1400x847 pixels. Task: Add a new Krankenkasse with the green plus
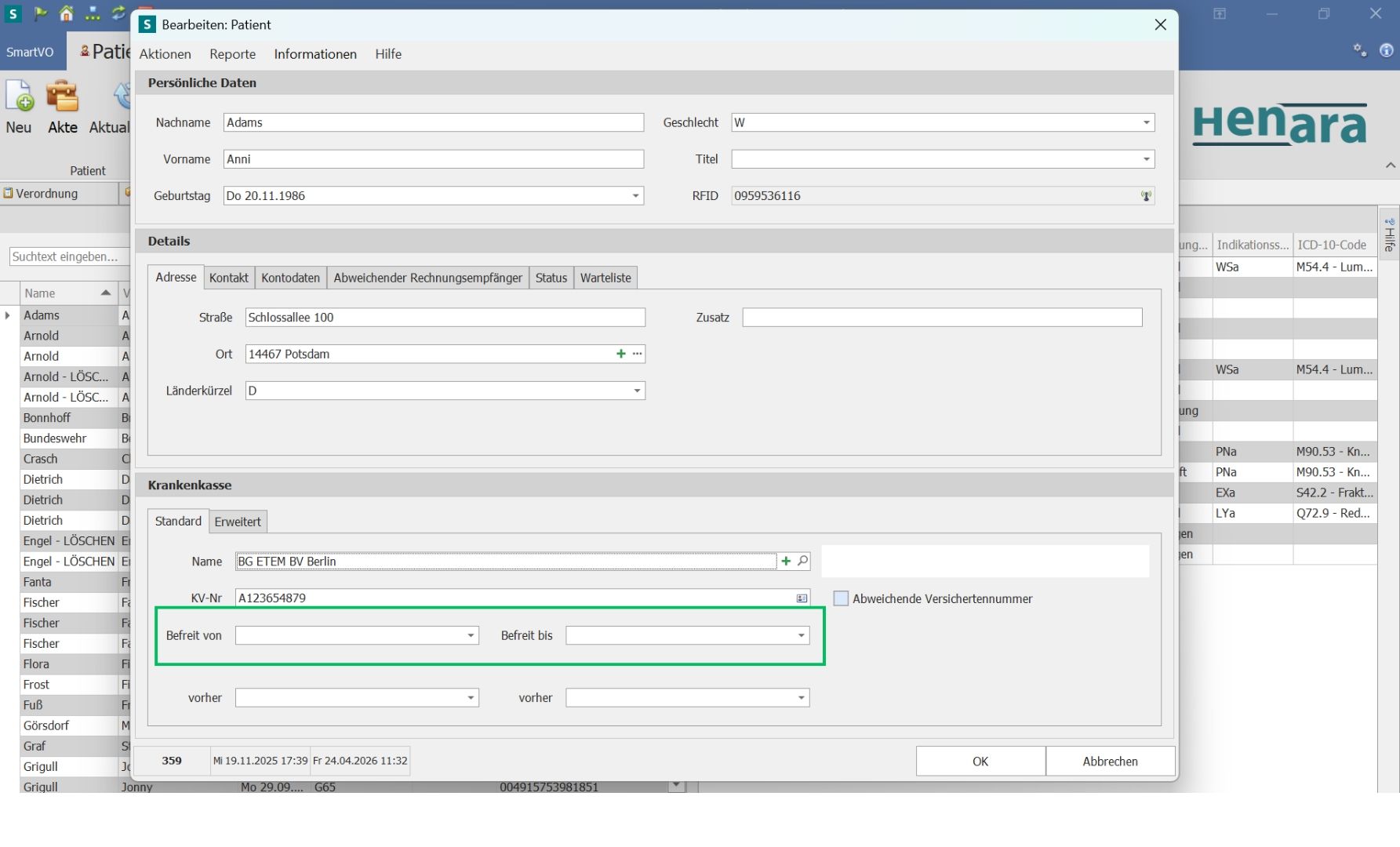pos(786,561)
